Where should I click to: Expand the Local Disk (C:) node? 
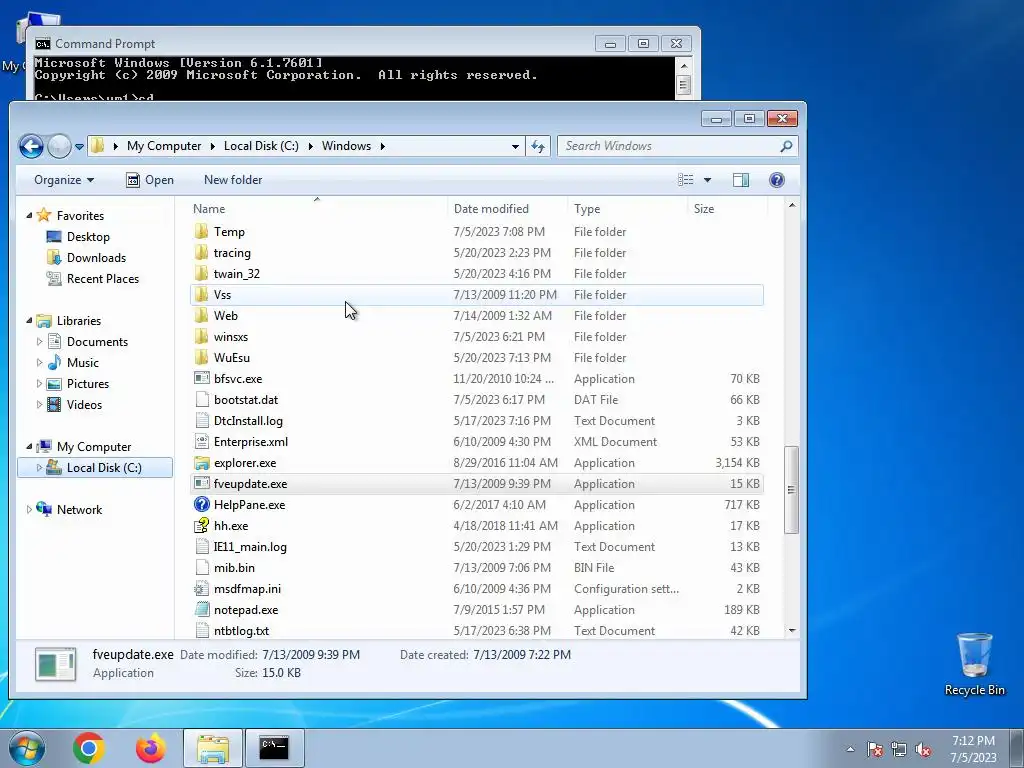[39, 468]
